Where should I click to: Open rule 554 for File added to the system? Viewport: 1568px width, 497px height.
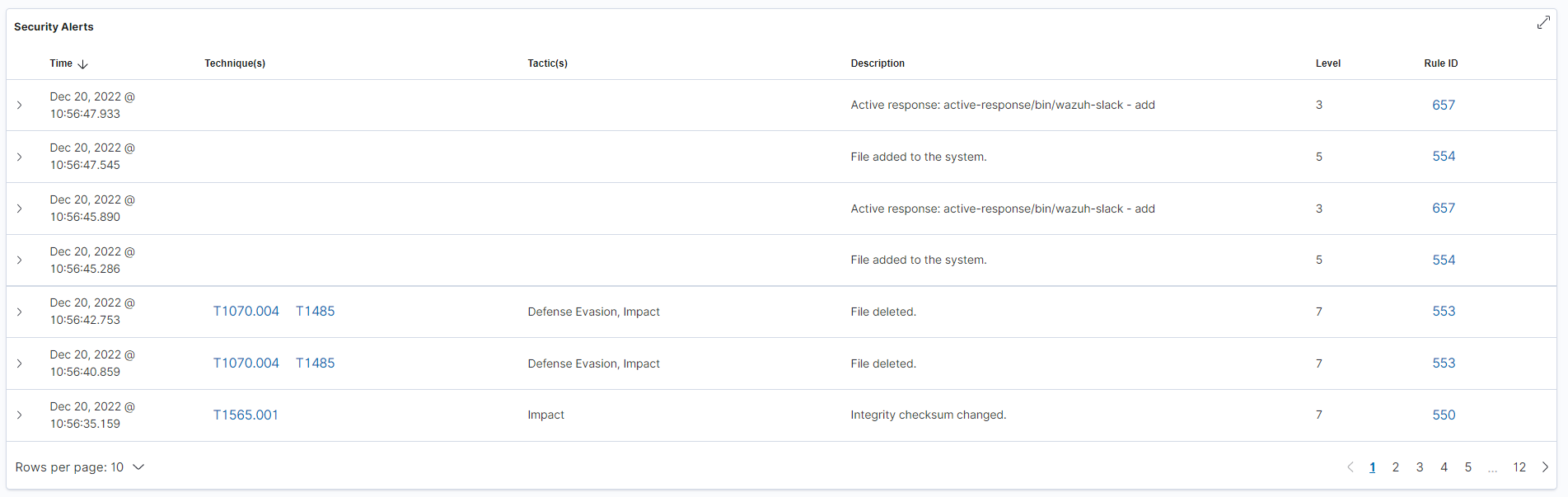[1444, 156]
